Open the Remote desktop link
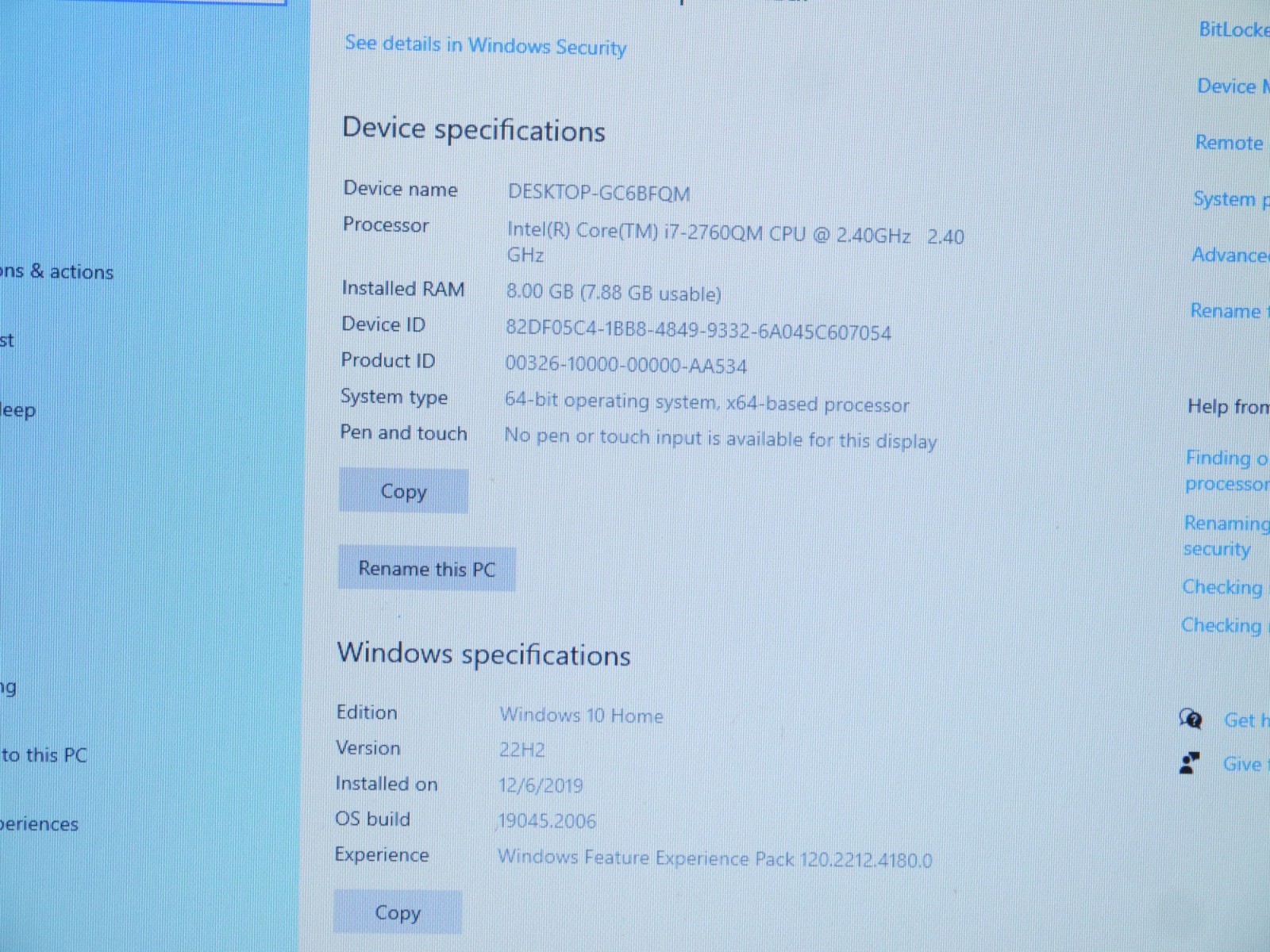Image resolution: width=1270 pixels, height=952 pixels. coord(1230,143)
